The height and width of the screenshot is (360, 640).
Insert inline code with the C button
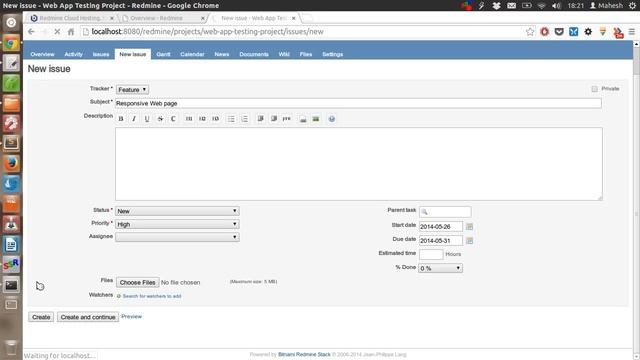point(173,119)
